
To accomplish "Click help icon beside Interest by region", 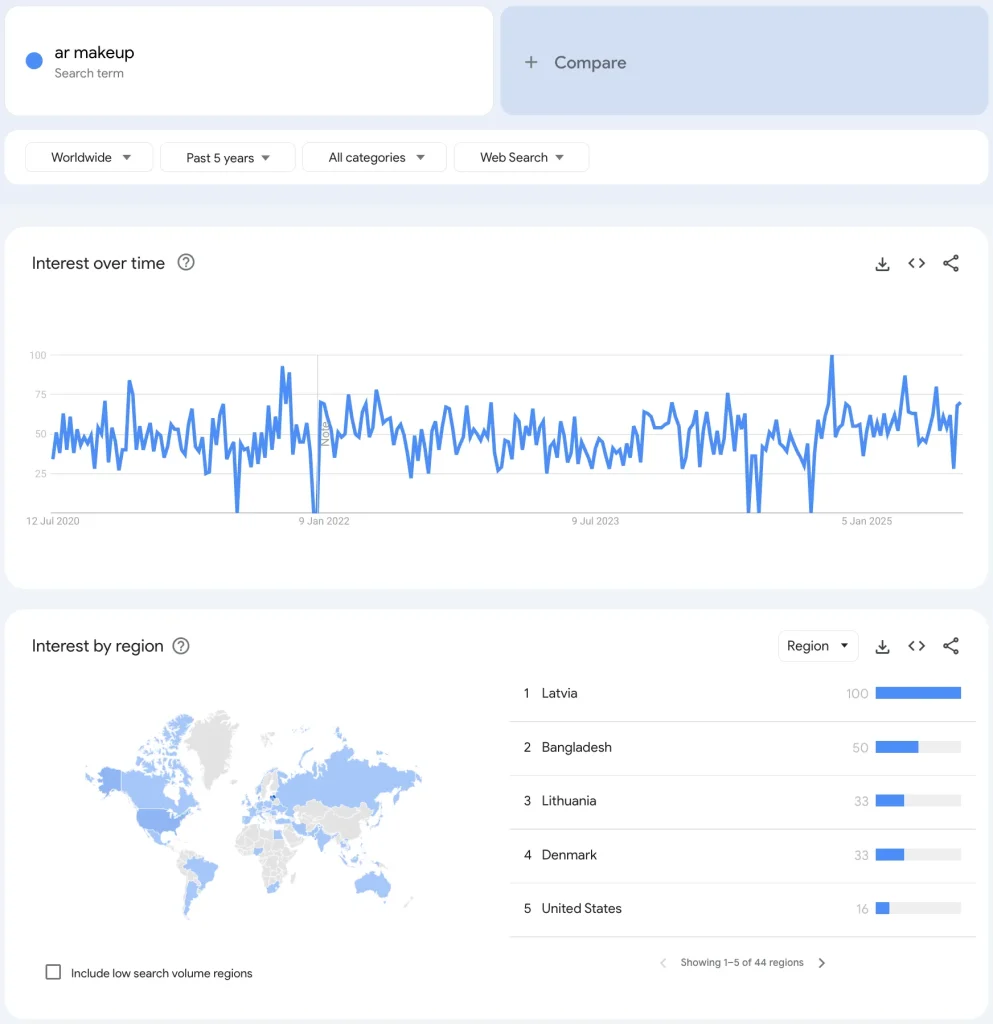I will point(181,646).
